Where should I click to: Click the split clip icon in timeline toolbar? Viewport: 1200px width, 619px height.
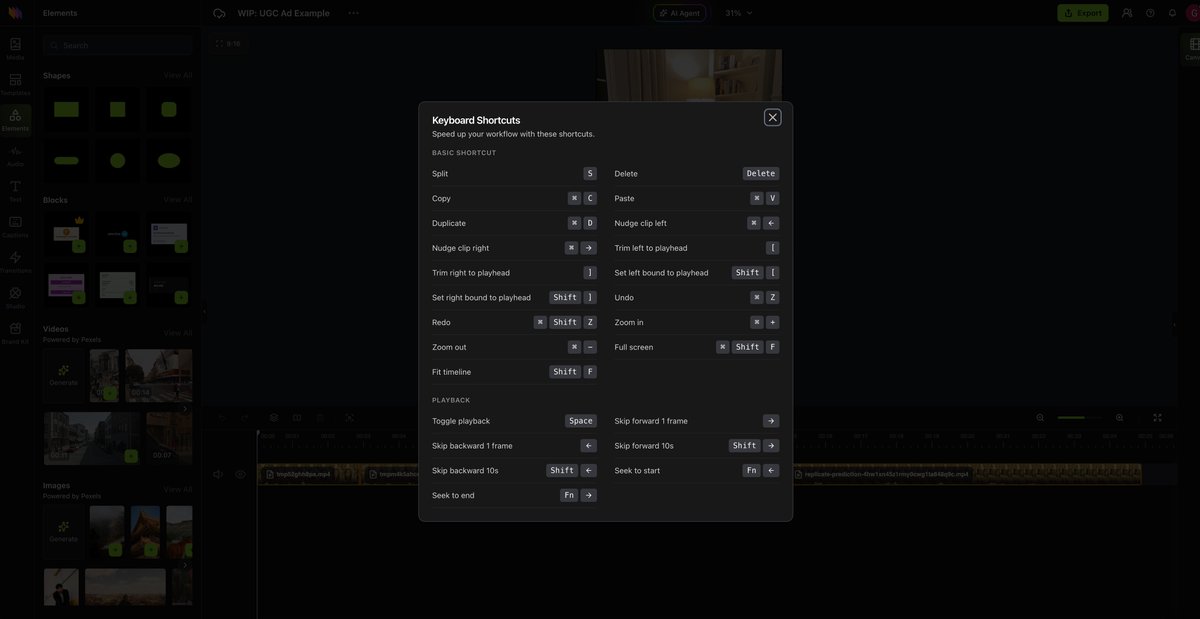pyautogui.click(x=297, y=417)
